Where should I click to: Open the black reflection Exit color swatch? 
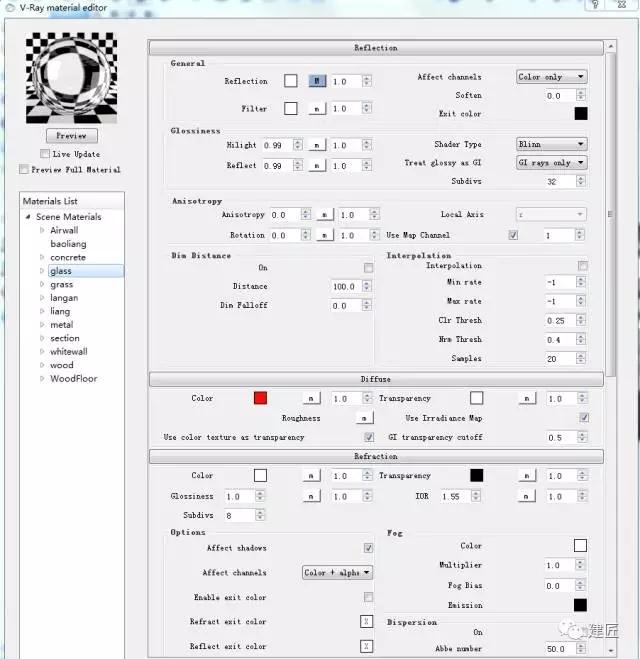581,113
